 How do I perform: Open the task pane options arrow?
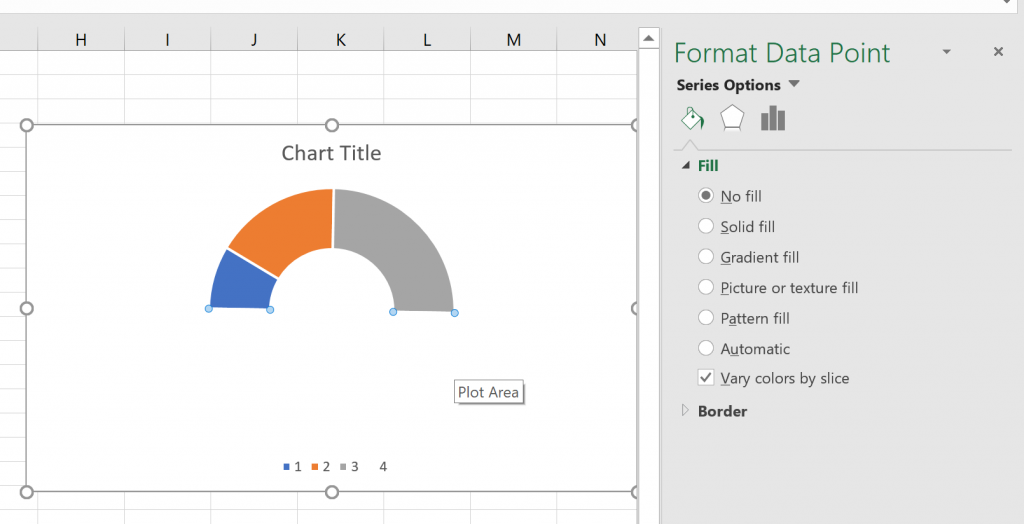coord(947,52)
